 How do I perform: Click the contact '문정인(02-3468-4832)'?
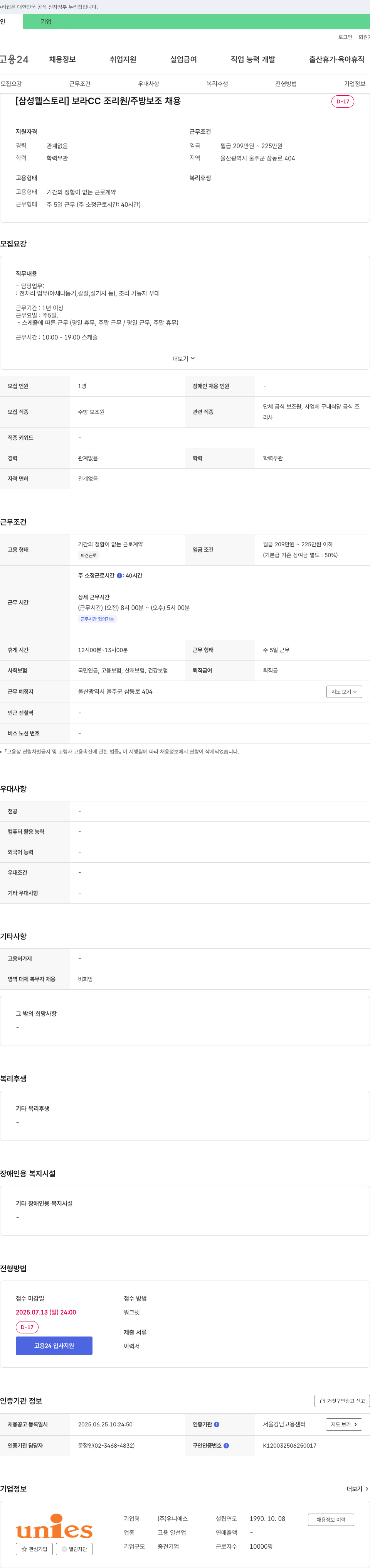106,1446
